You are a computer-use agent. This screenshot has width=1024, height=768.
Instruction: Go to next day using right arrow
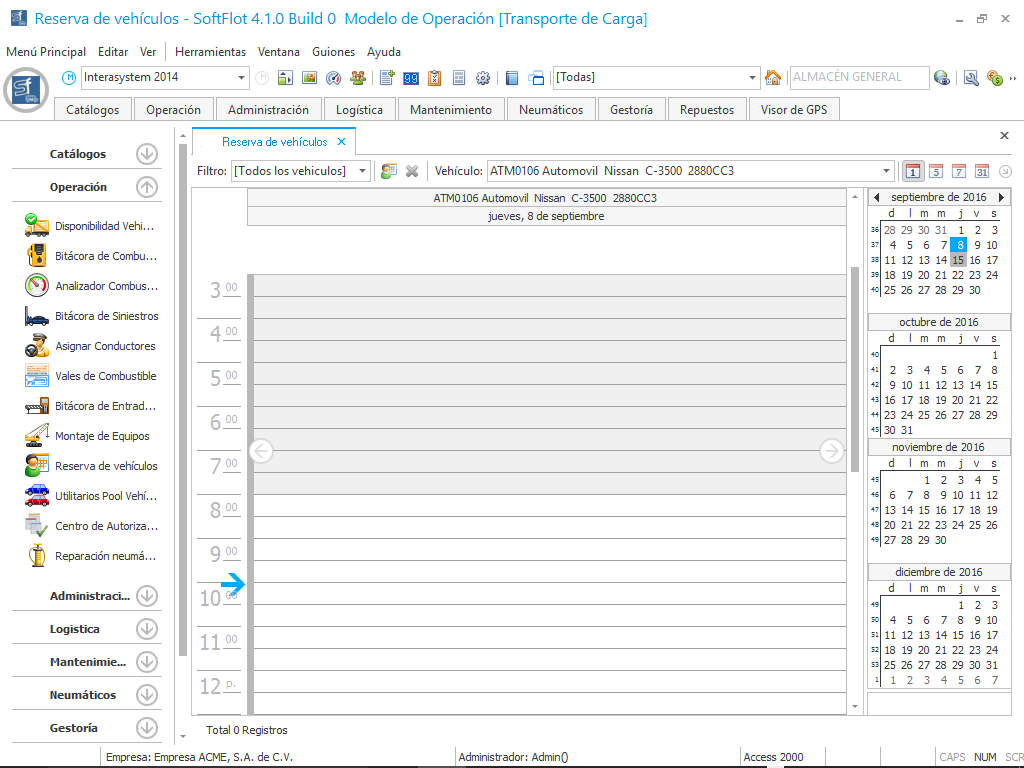pyautogui.click(x=831, y=451)
